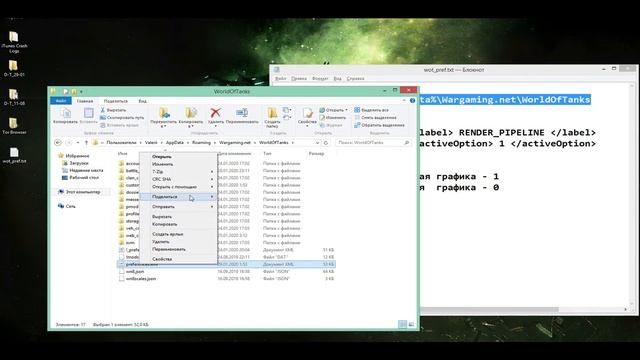Click Copy path (Скопировать путь) in ribbon
Screen dimensions: 640x360
(122, 118)
